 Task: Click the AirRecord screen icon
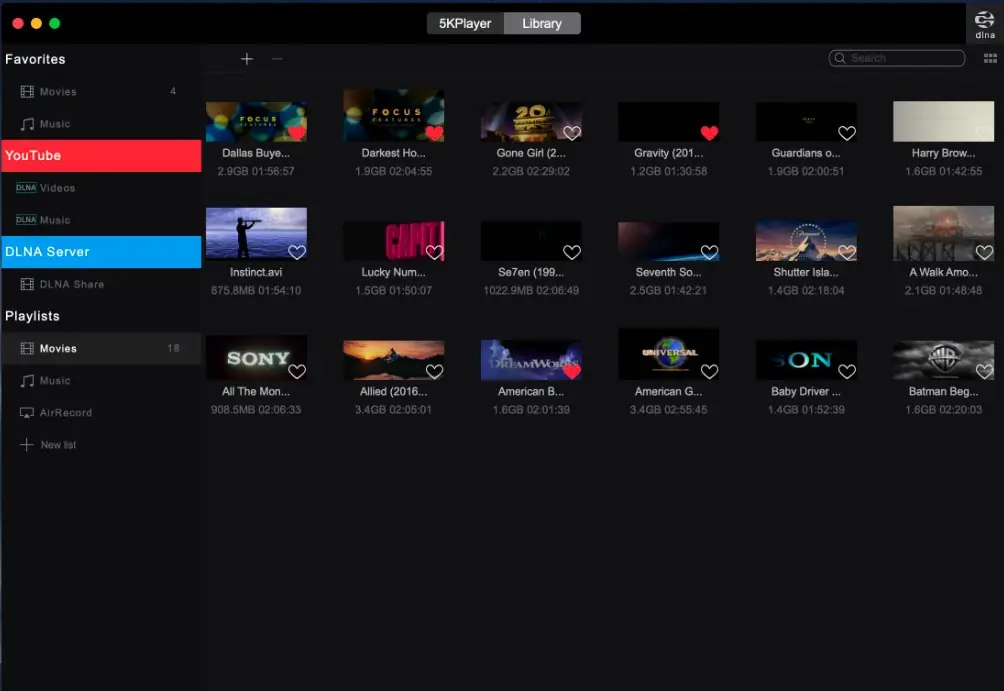point(27,412)
